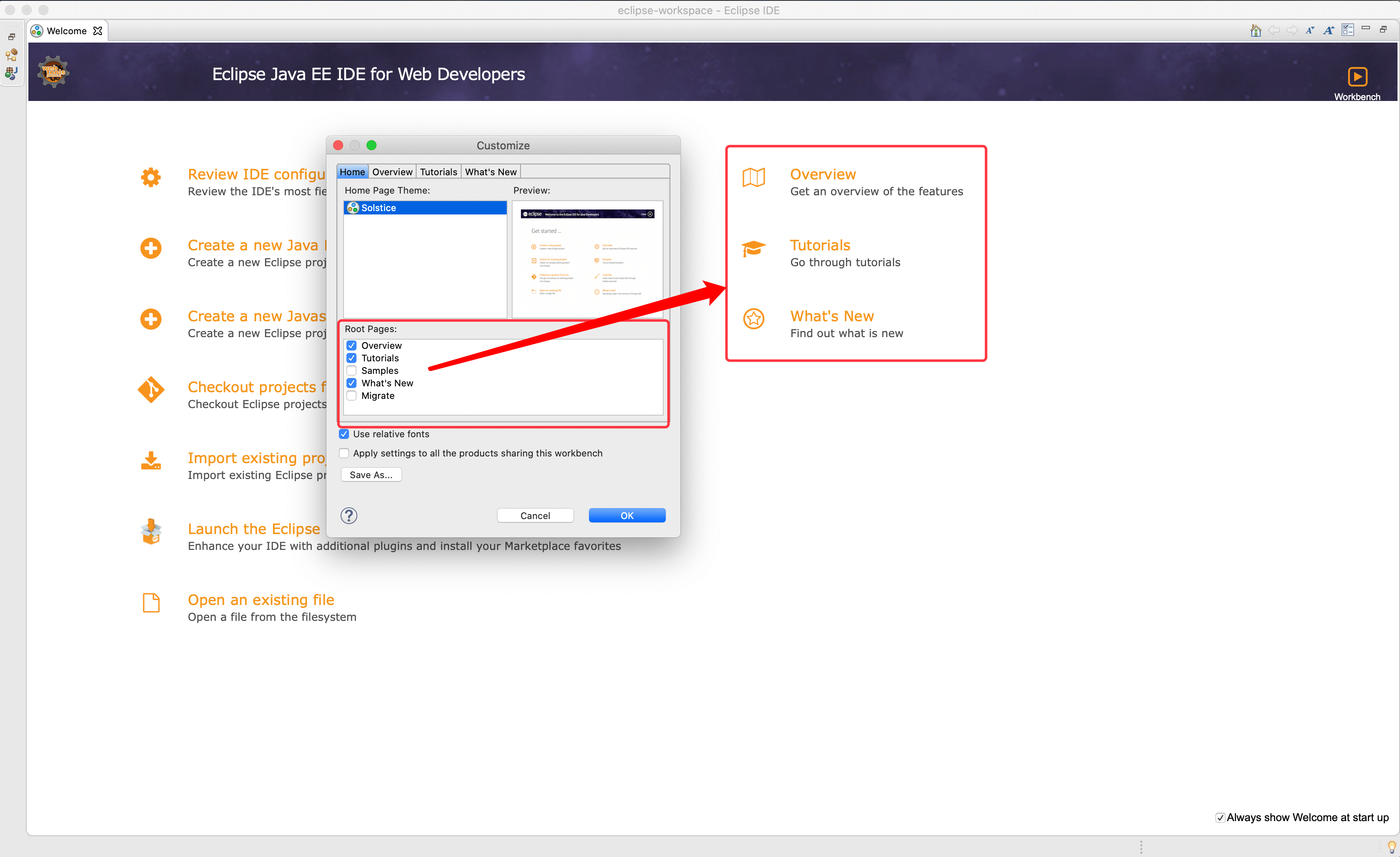
Task: Select the Home tab in Customize dialog
Action: [352, 171]
